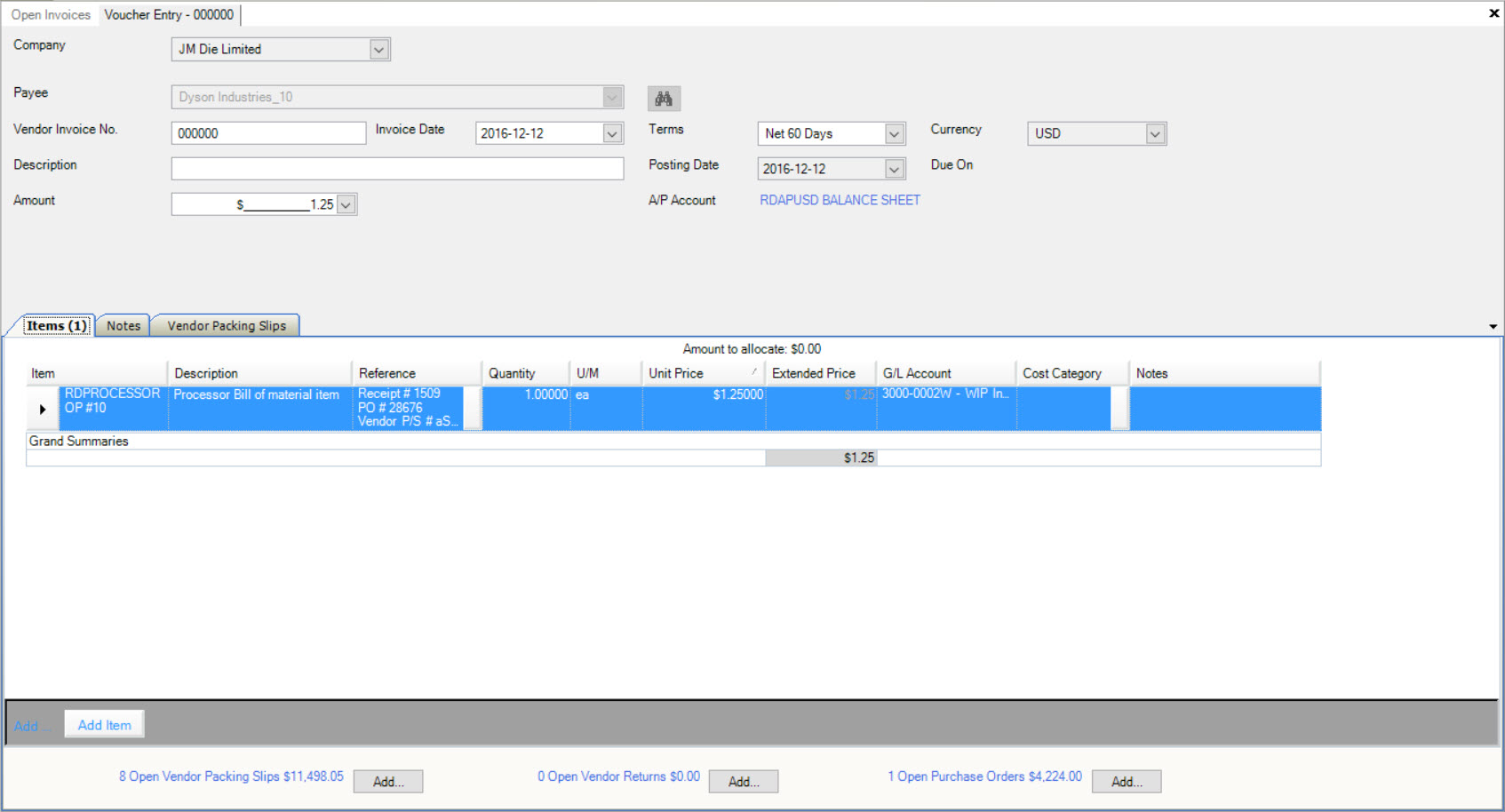Focus the Vendor Invoice No. field

(x=268, y=133)
